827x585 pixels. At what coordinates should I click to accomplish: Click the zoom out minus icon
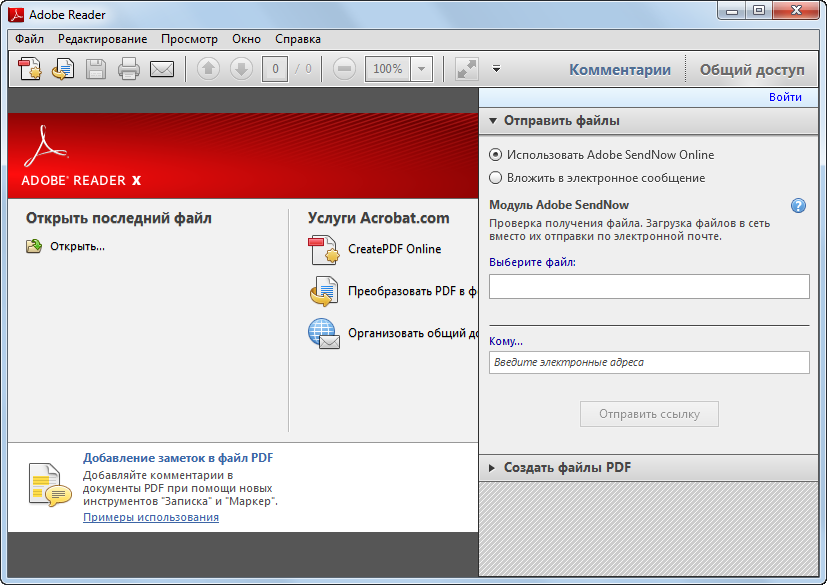click(344, 69)
